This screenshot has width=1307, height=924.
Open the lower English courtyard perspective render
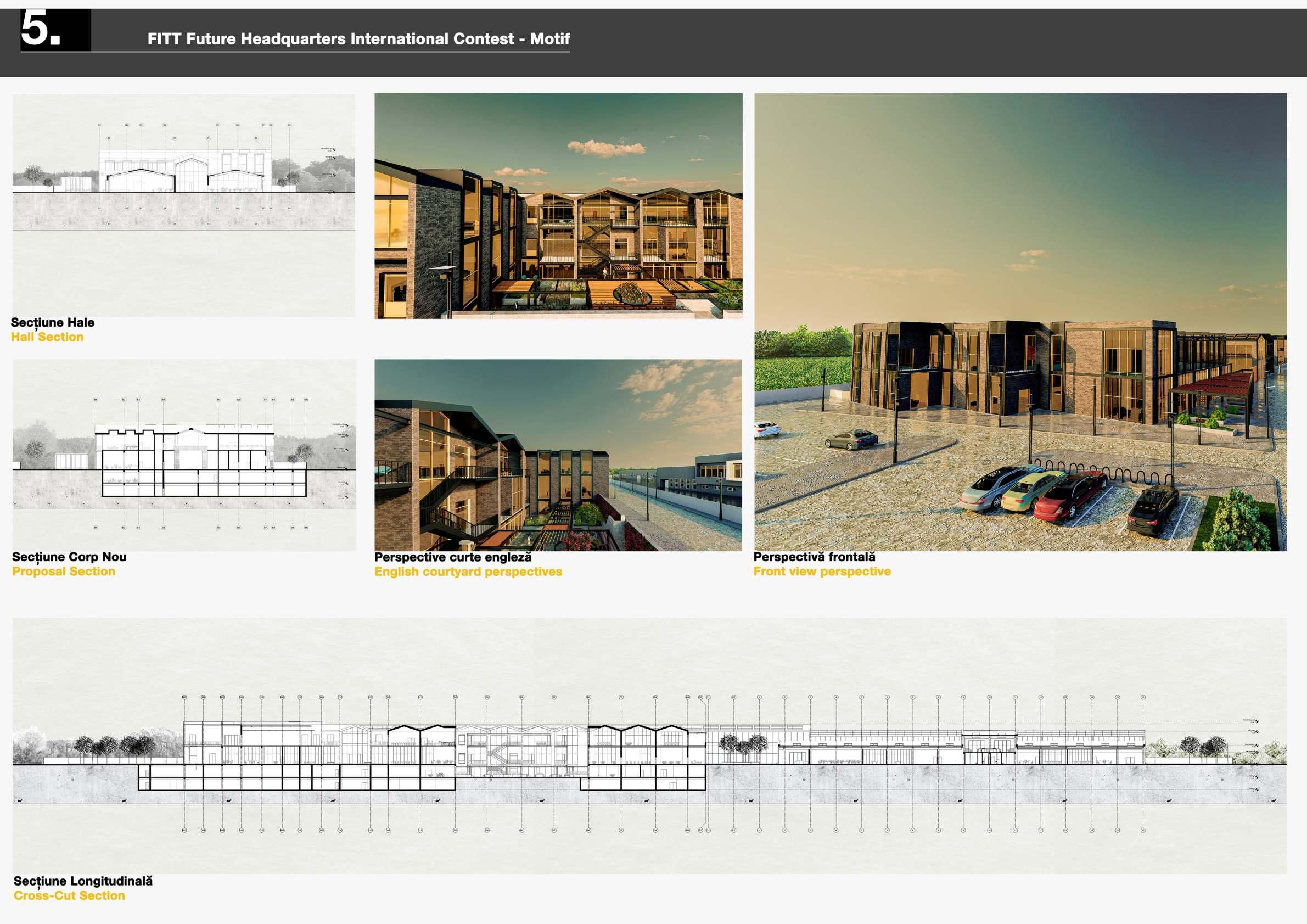(558, 455)
